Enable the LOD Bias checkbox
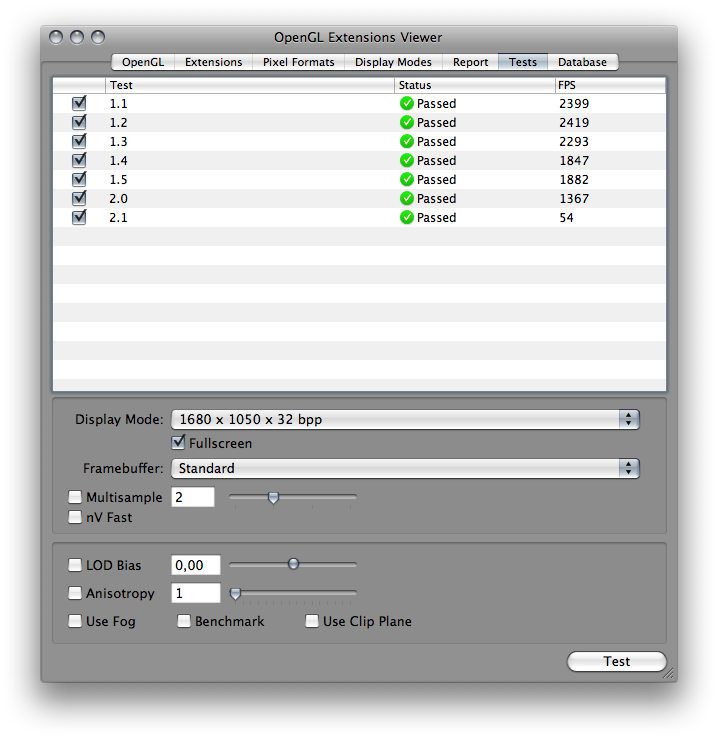 pos(75,565)
